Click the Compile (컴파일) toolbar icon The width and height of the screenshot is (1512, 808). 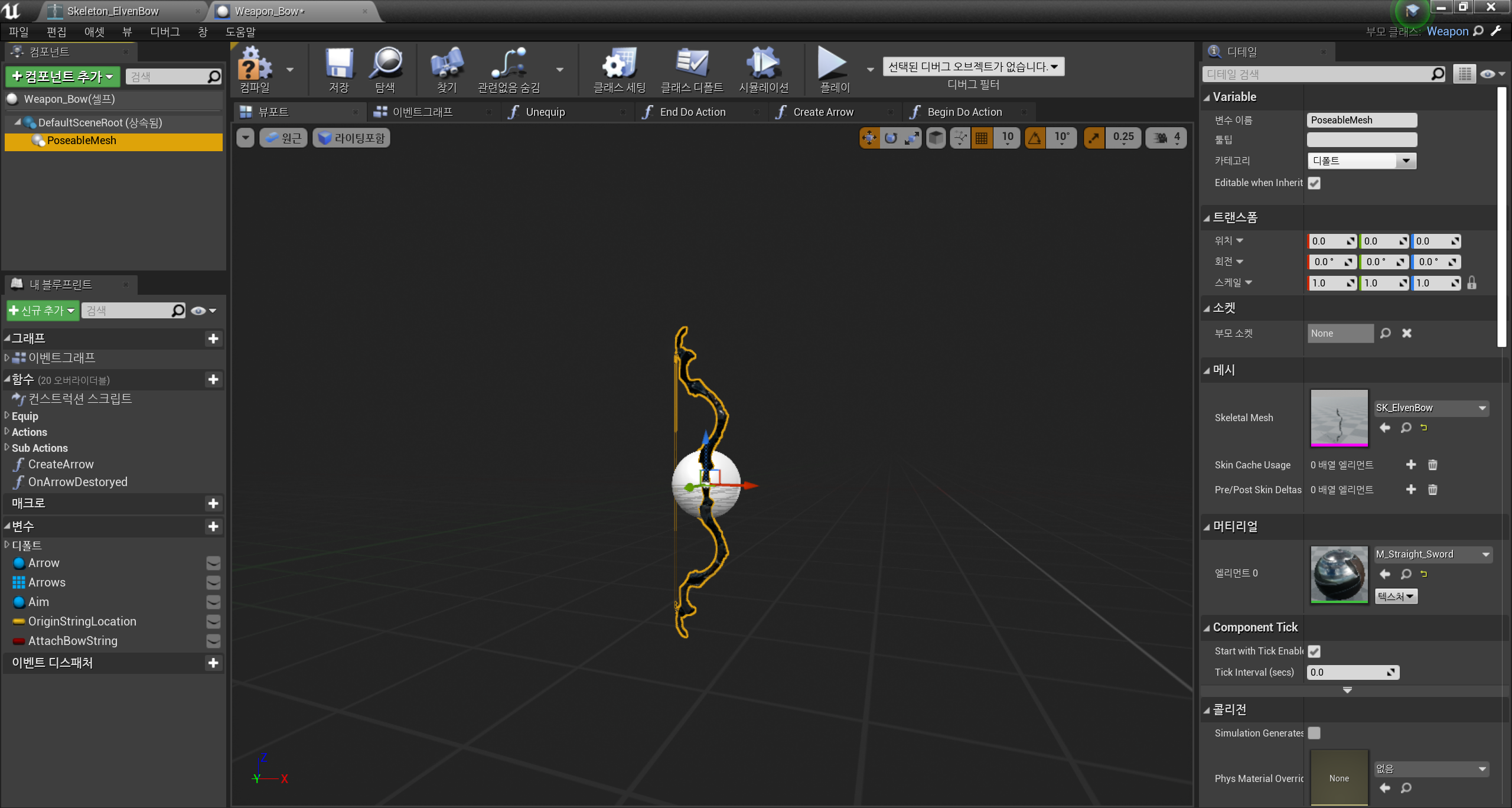click(x=255, y=65)
